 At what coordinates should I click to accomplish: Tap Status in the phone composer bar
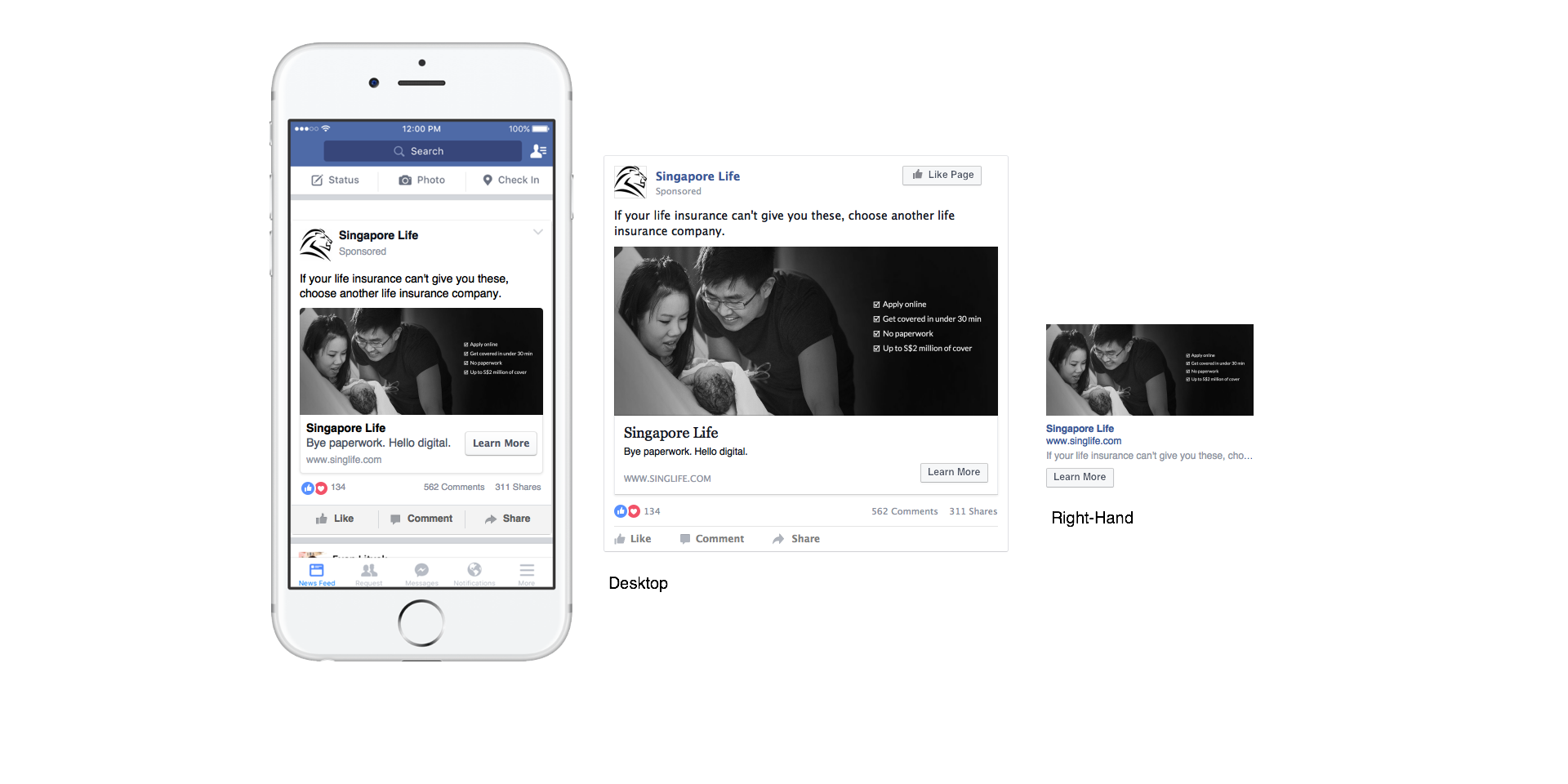(335, 180)
